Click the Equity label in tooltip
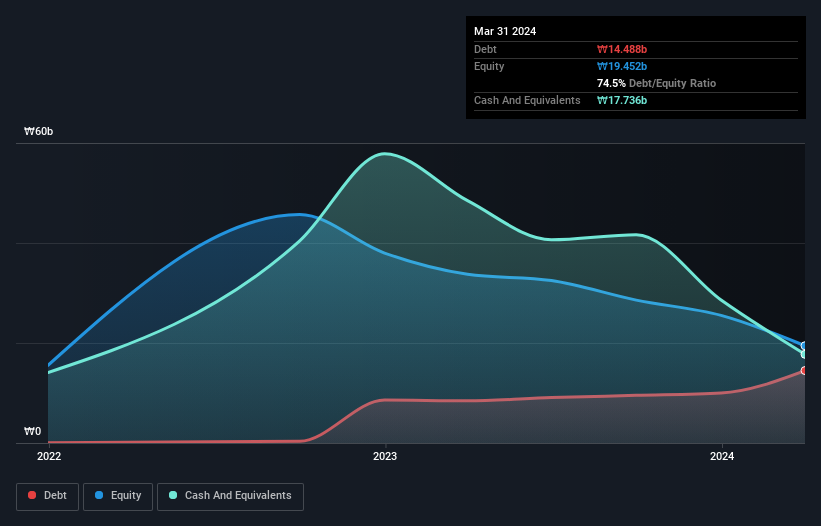The image size is (821, 526). 489,66
